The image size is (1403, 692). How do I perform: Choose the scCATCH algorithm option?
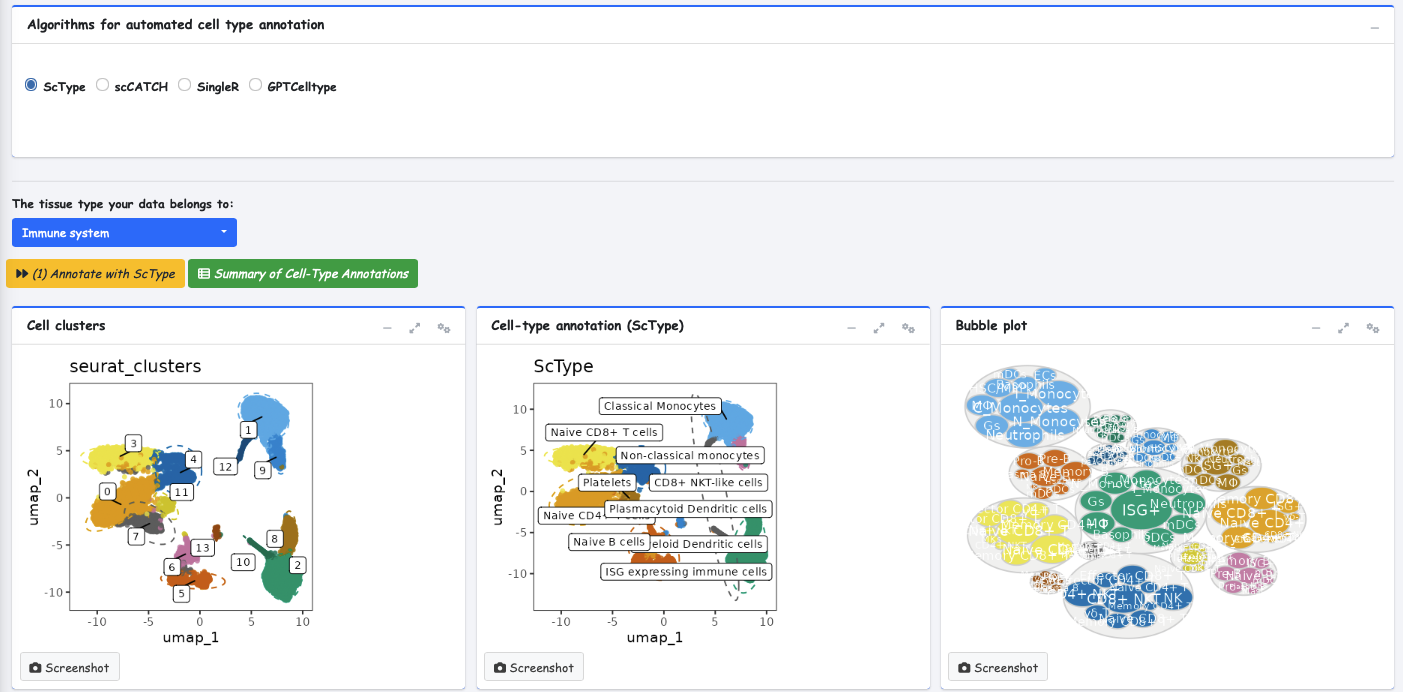point(103,86)
